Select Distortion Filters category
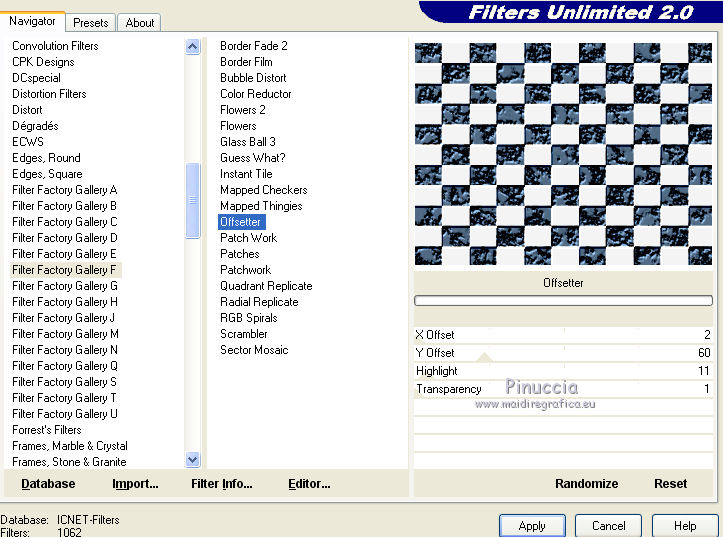The width and height of the screenshot is (723, 537). point(49,94)
